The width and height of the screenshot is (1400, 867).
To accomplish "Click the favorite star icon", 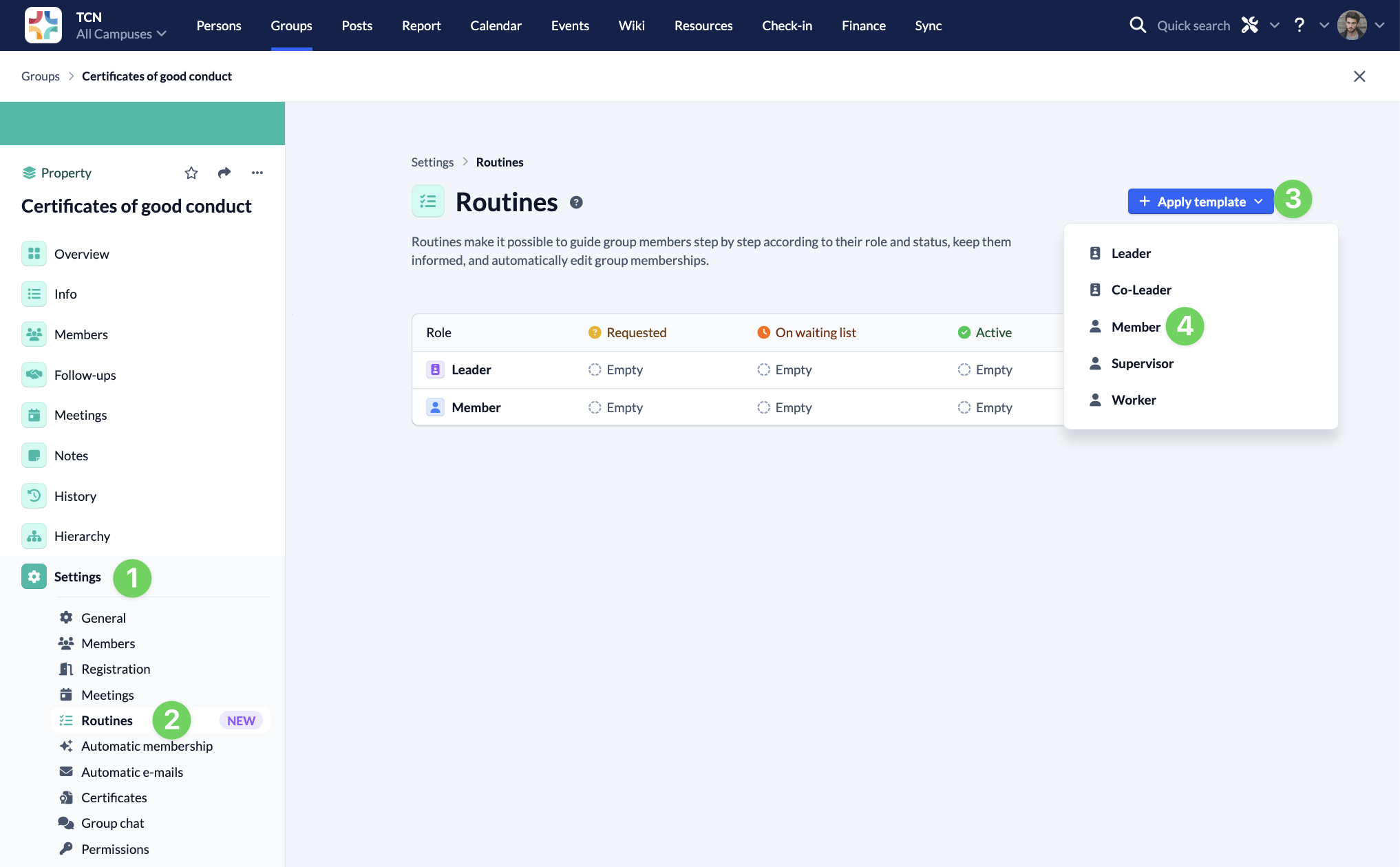I will coord(191,173).
